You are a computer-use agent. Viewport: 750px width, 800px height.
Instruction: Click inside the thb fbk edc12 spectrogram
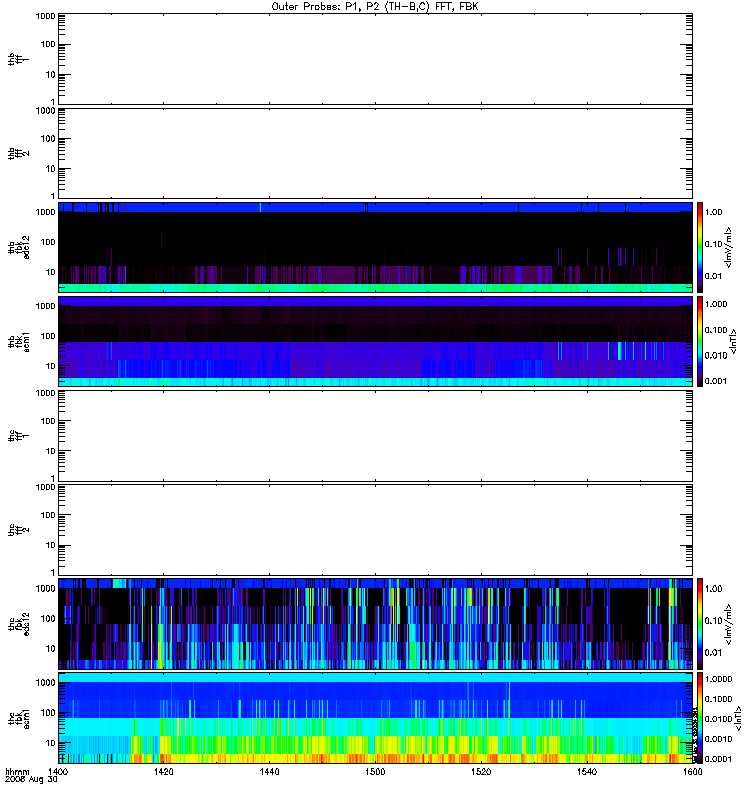(375, 247)
